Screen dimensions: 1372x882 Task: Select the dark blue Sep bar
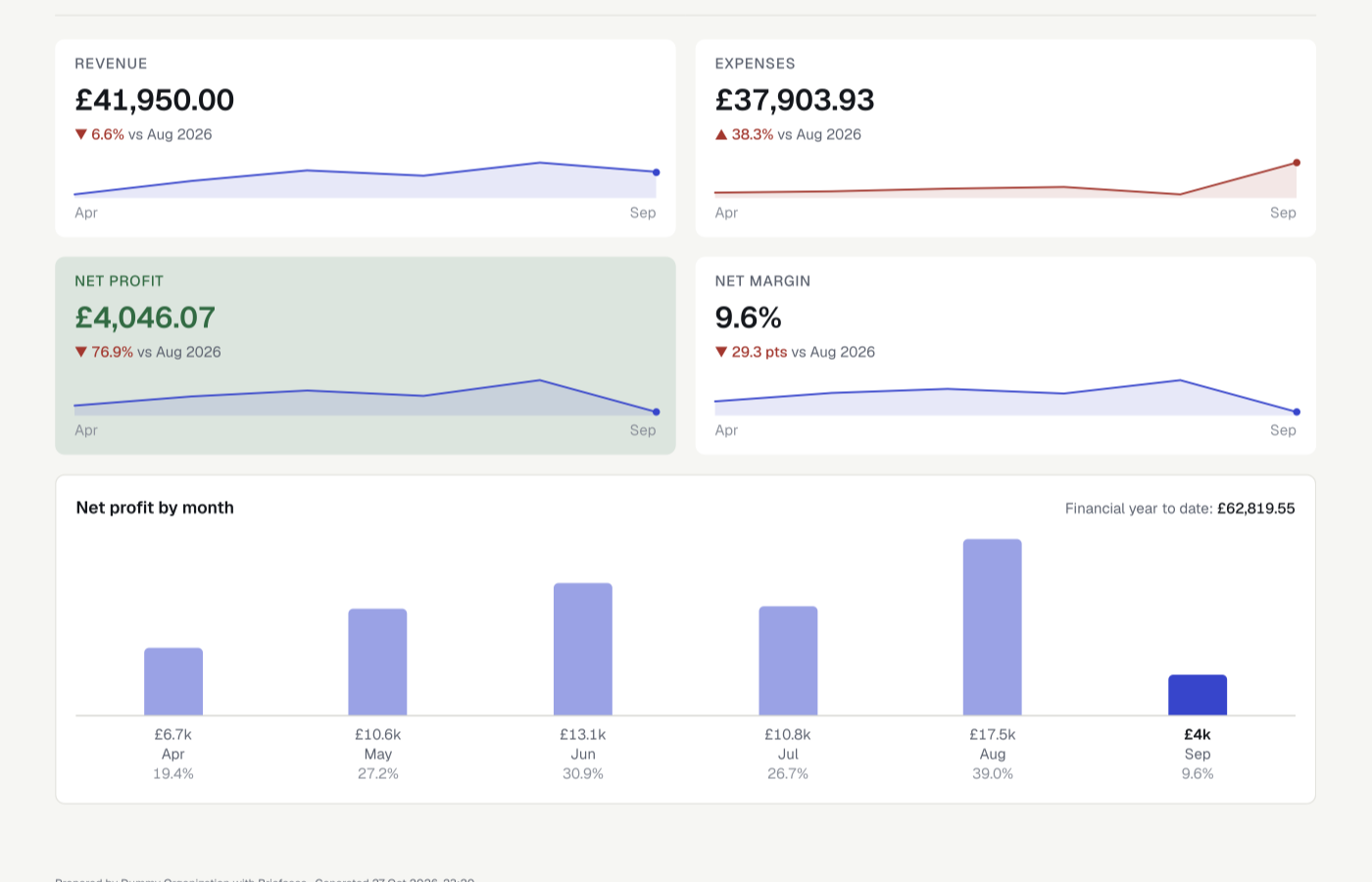[x=1198, y=695]
